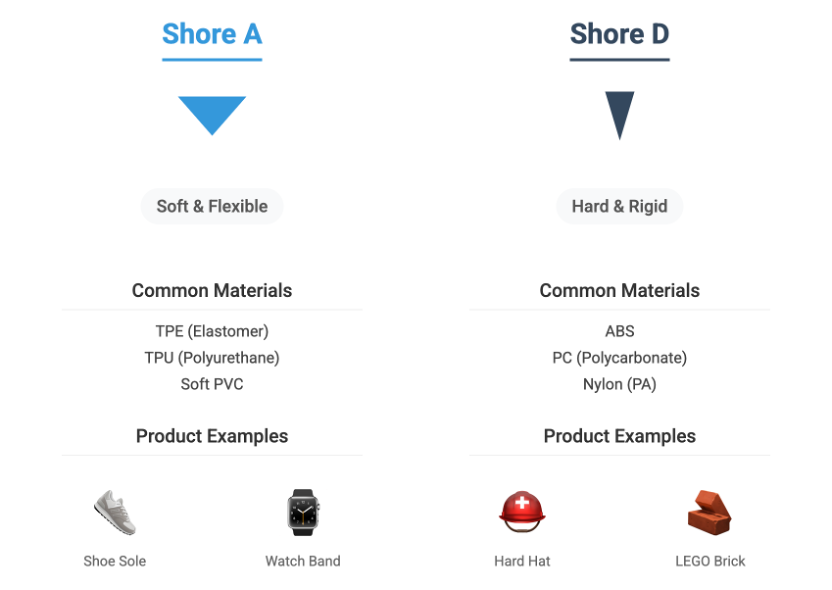
Task: Select Nylon (PA) material
Action: tap(619, 384)
